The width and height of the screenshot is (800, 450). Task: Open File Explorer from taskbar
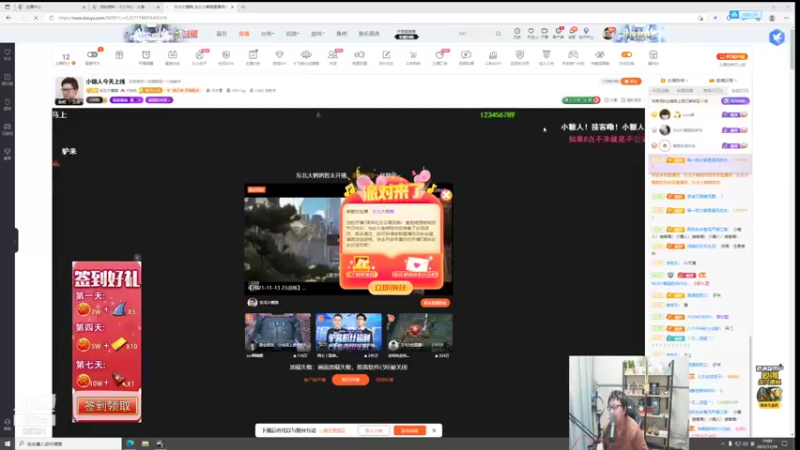145,444
